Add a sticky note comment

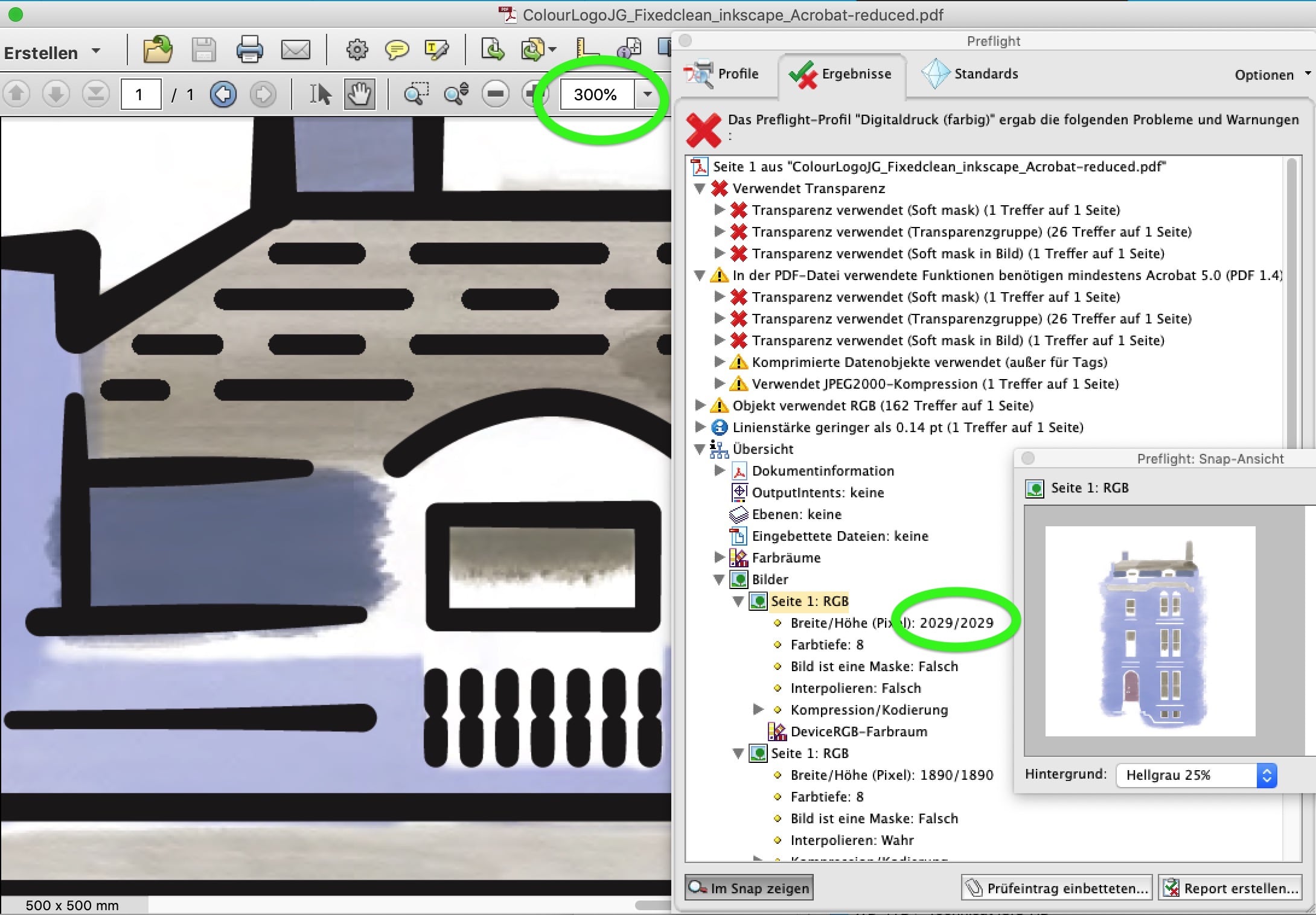(x=397, y=49)
